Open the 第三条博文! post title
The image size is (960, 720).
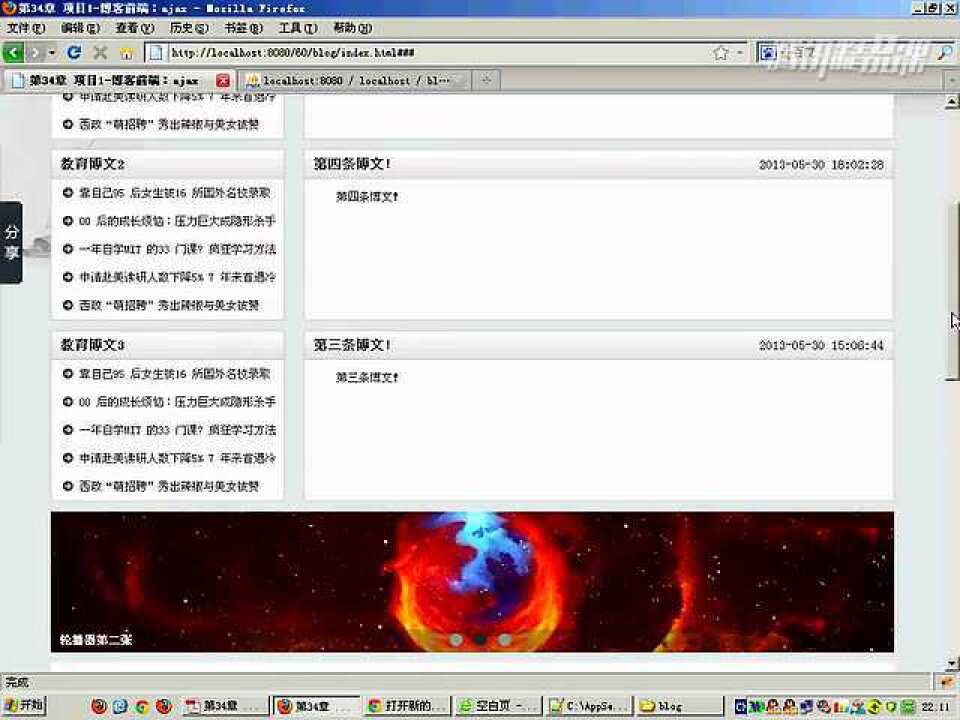click(x=351, y=345)
